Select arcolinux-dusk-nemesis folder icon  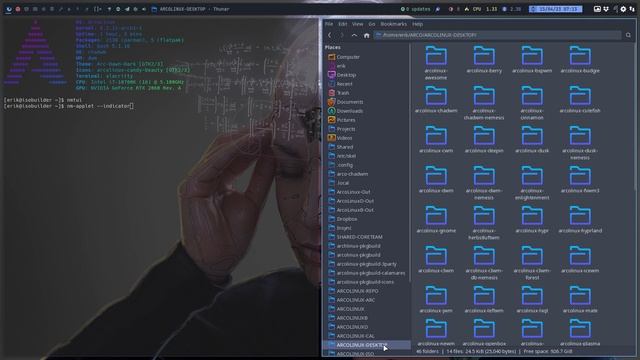tap(580, 136)
